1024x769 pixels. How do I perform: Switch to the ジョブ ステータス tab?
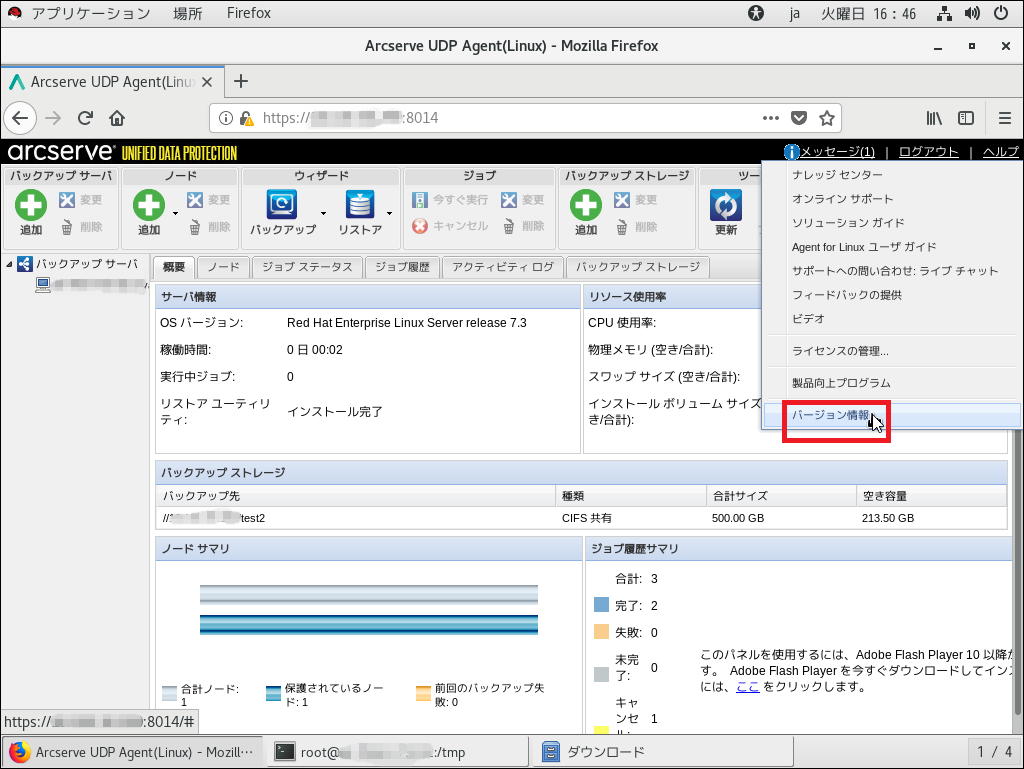(308, 267)
